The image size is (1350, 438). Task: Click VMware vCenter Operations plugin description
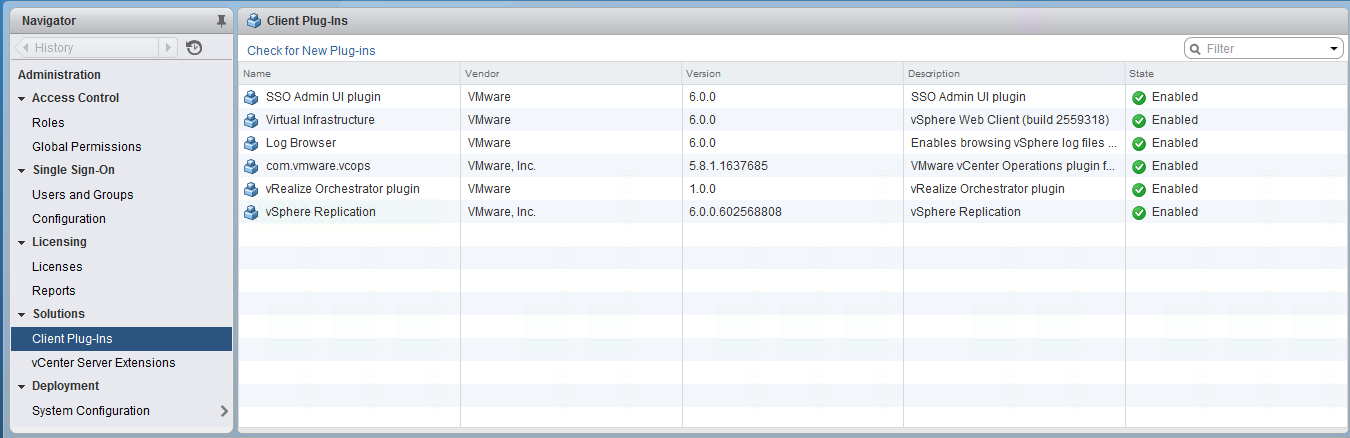1013,166
